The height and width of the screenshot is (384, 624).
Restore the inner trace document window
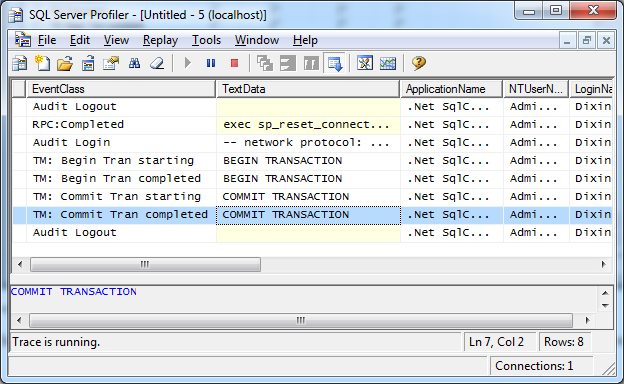click(587, 41)
